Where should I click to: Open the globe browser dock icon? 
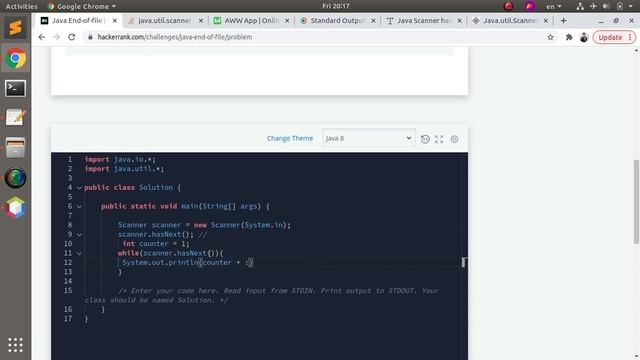(15, 178)
